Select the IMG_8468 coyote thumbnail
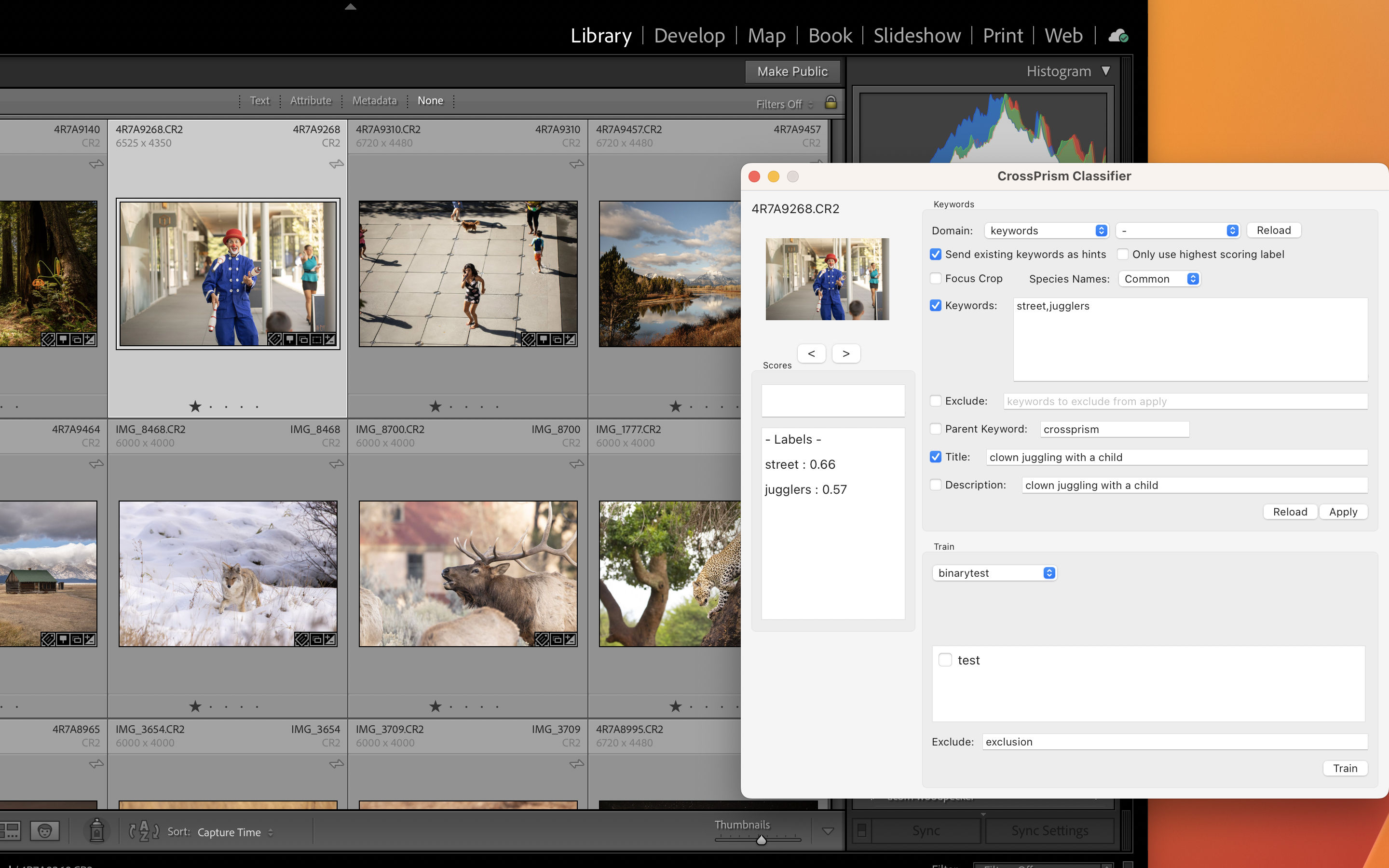The width and height of the screenshot is (1389, 868). 228,573
